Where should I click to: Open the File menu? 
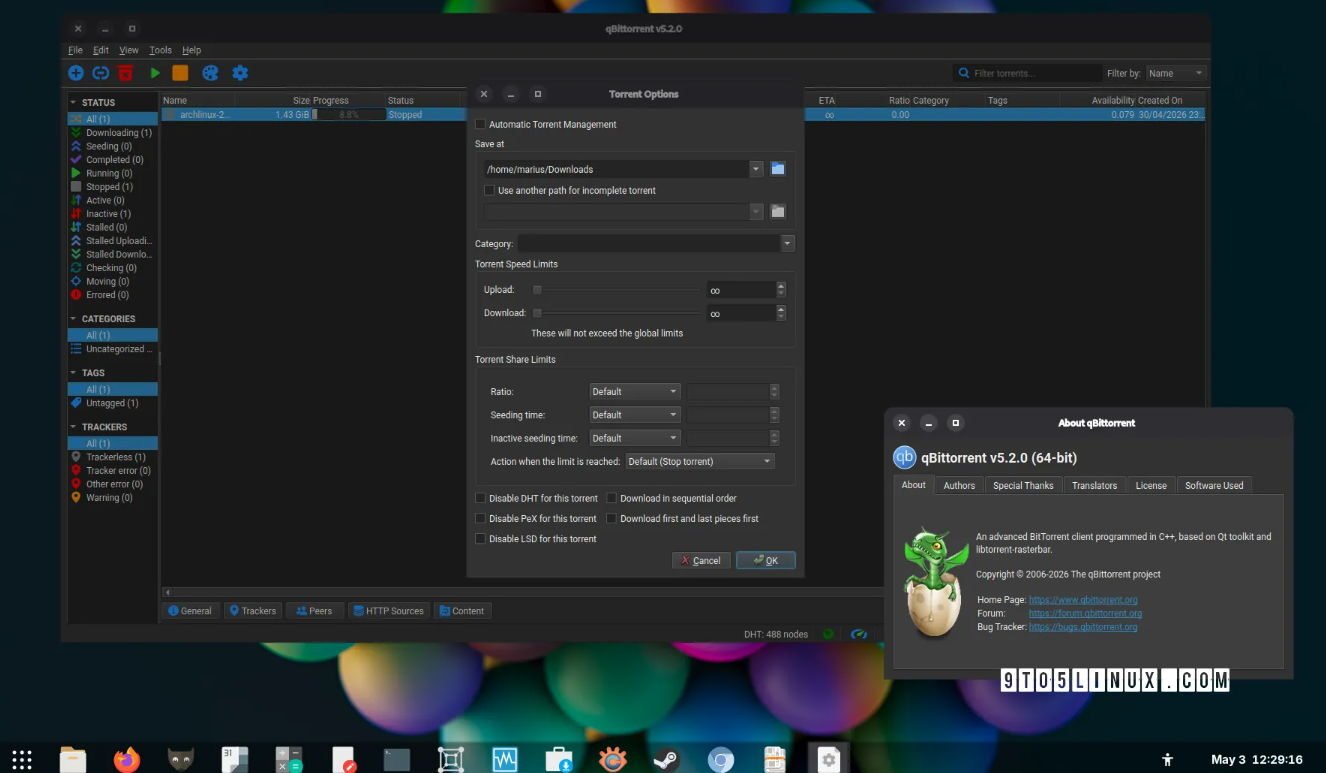point(75,50)
